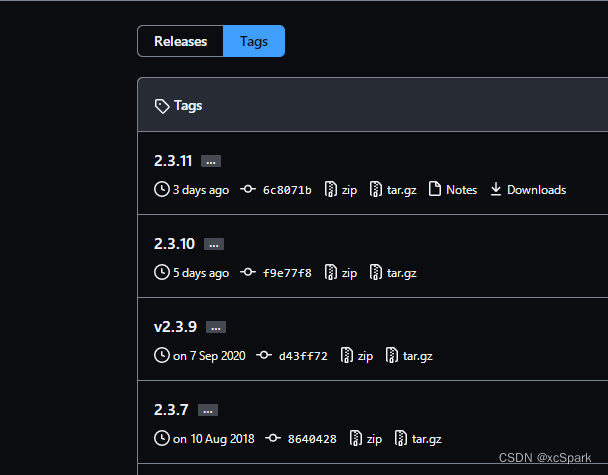Open commit d43ff72
This screenshot has height=475, width=608.
(303, 356)
